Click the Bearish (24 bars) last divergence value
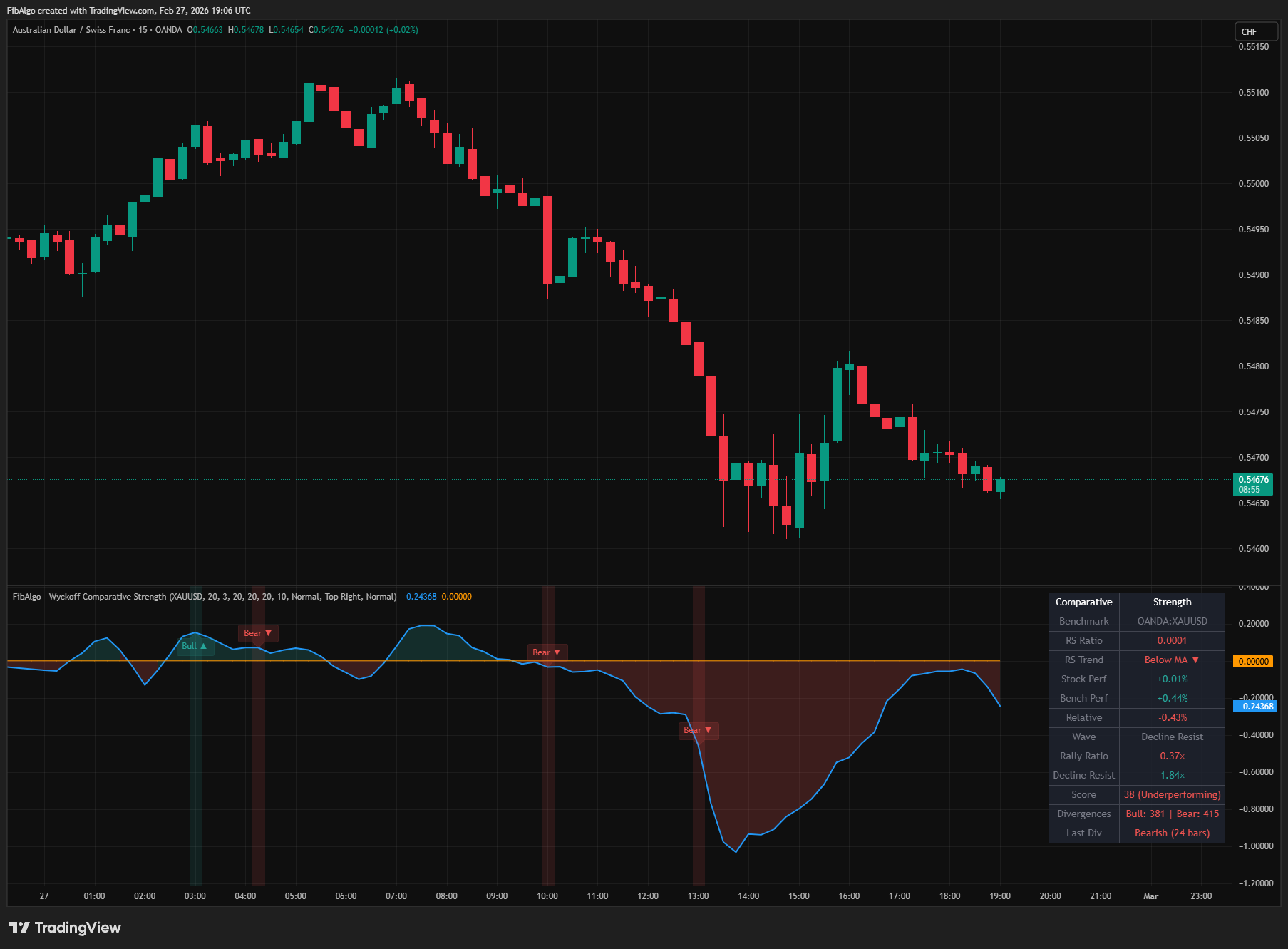Image resolution: width=1288 pixels, height=949 pixels. click(x=1171, y=833)
